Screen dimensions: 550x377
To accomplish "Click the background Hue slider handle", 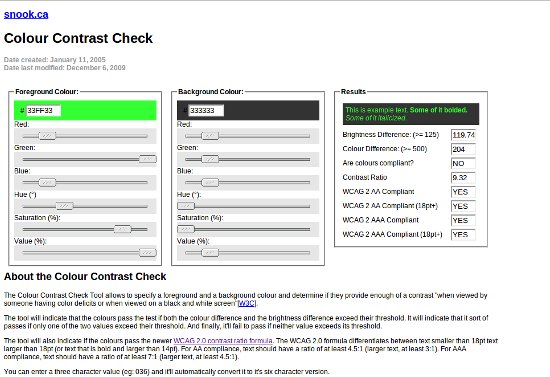I will click(x=186, y=206).
